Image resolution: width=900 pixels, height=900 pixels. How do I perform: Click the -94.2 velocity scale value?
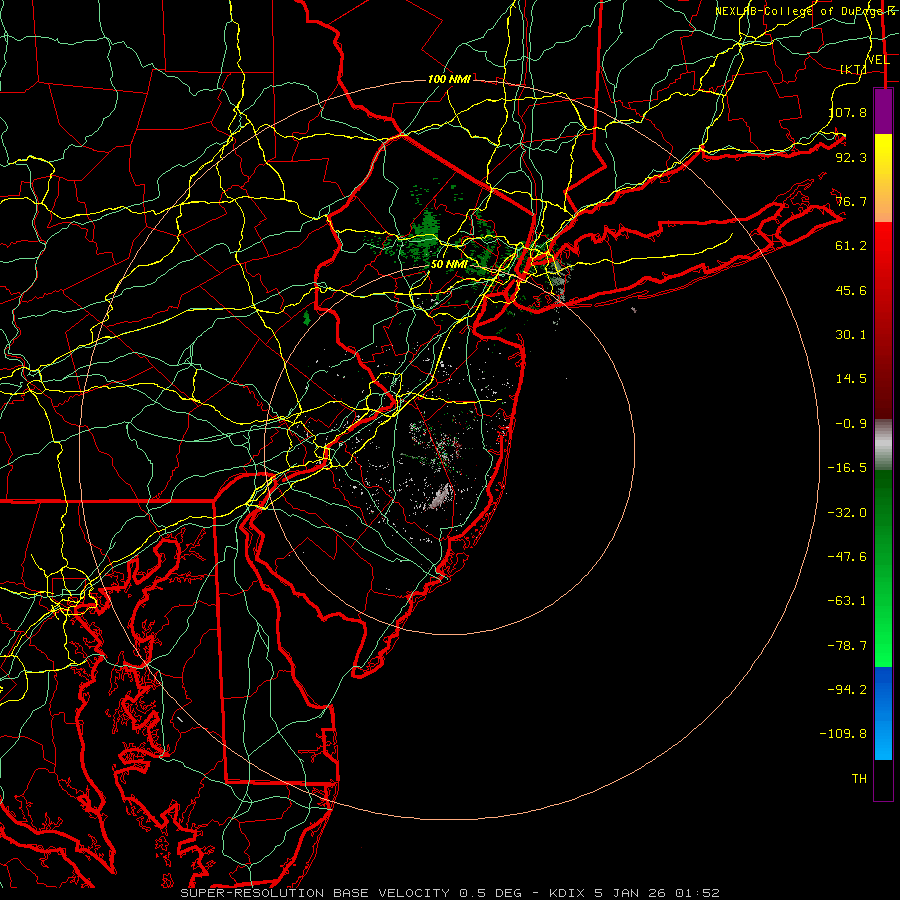tap(847, 690)
